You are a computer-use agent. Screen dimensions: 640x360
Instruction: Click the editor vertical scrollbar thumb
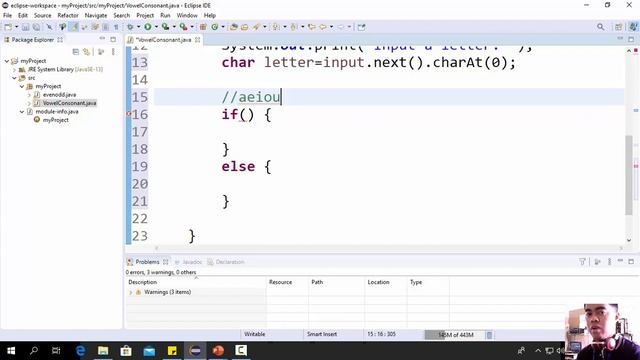click(629, 175)
